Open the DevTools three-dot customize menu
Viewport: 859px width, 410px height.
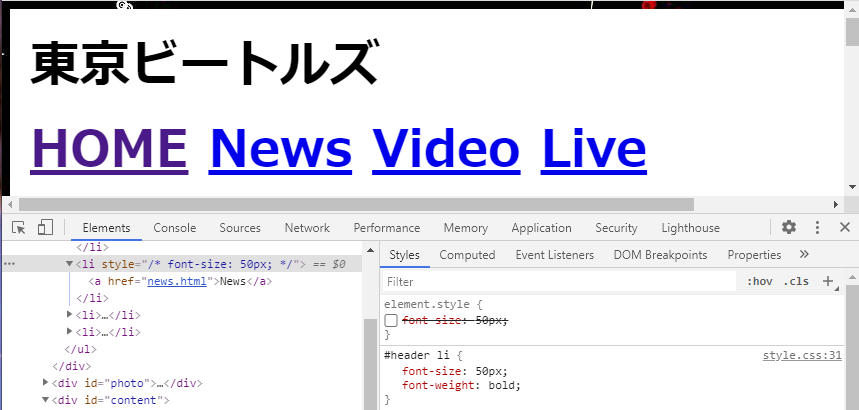click(x=817, y=228)
